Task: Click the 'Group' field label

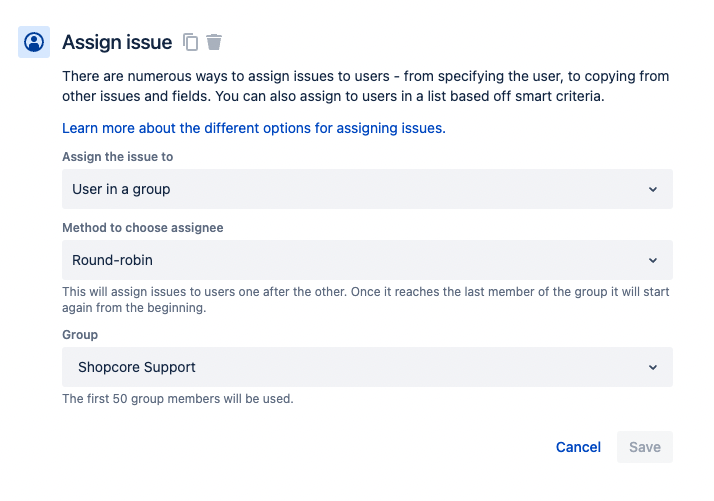Action: pyautogui.click(x=80, y=335)
